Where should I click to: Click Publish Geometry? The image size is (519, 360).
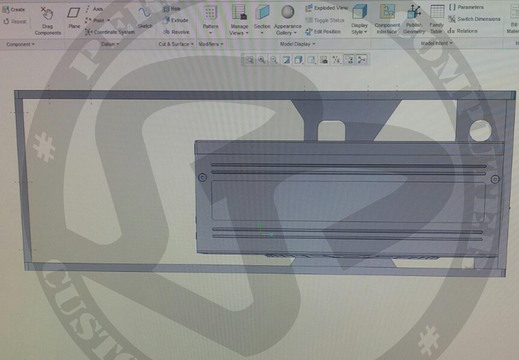pos(414,19)
